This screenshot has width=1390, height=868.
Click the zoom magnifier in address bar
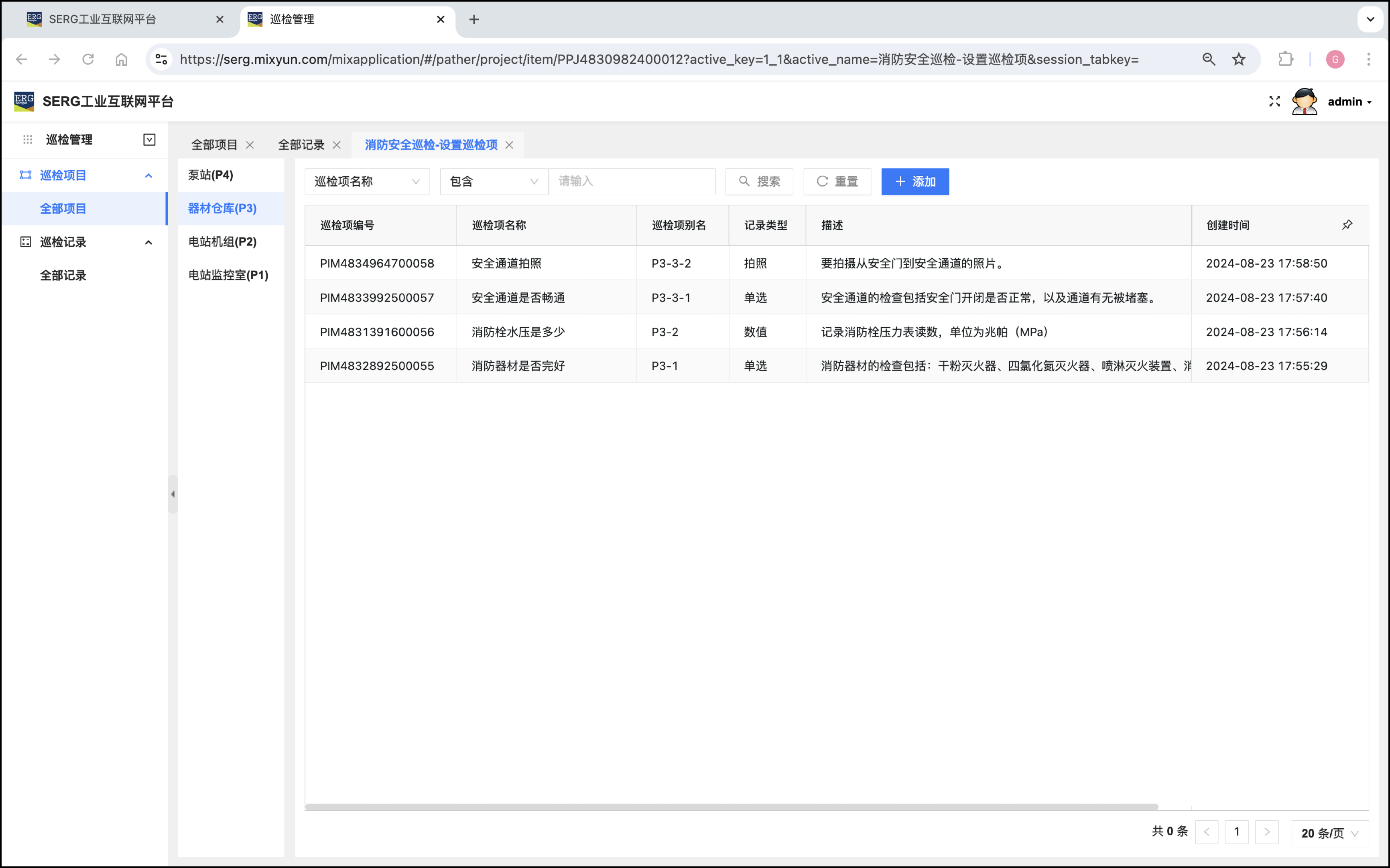(x=1209, y=59)
